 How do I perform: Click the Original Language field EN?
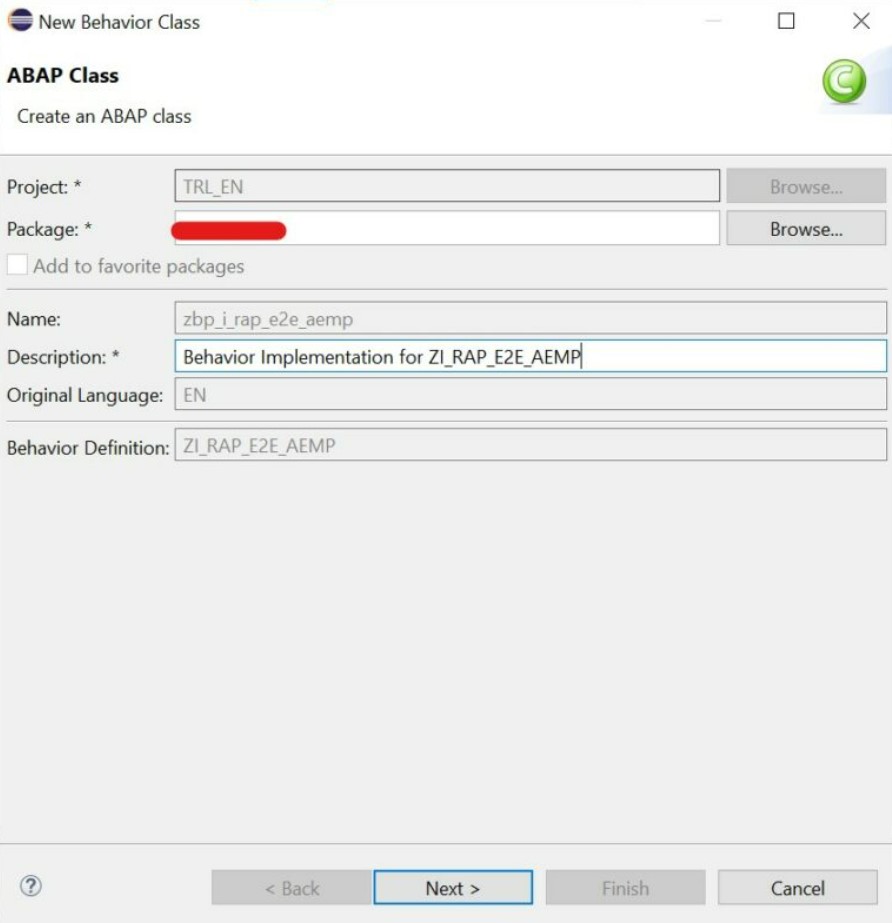pyautogui.click(x=530, y=395)
